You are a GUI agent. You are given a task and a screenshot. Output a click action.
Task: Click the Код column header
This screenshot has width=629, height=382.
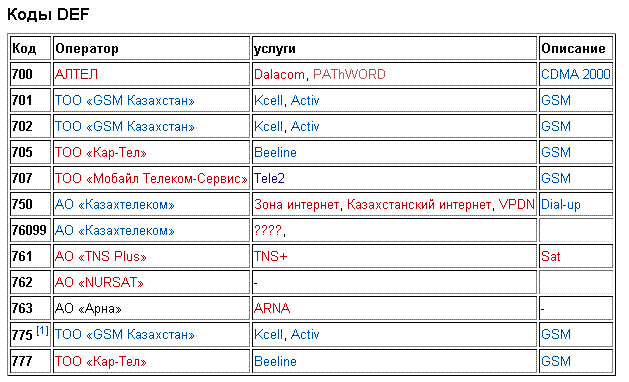pyautogui.click(x=30, y=49)
